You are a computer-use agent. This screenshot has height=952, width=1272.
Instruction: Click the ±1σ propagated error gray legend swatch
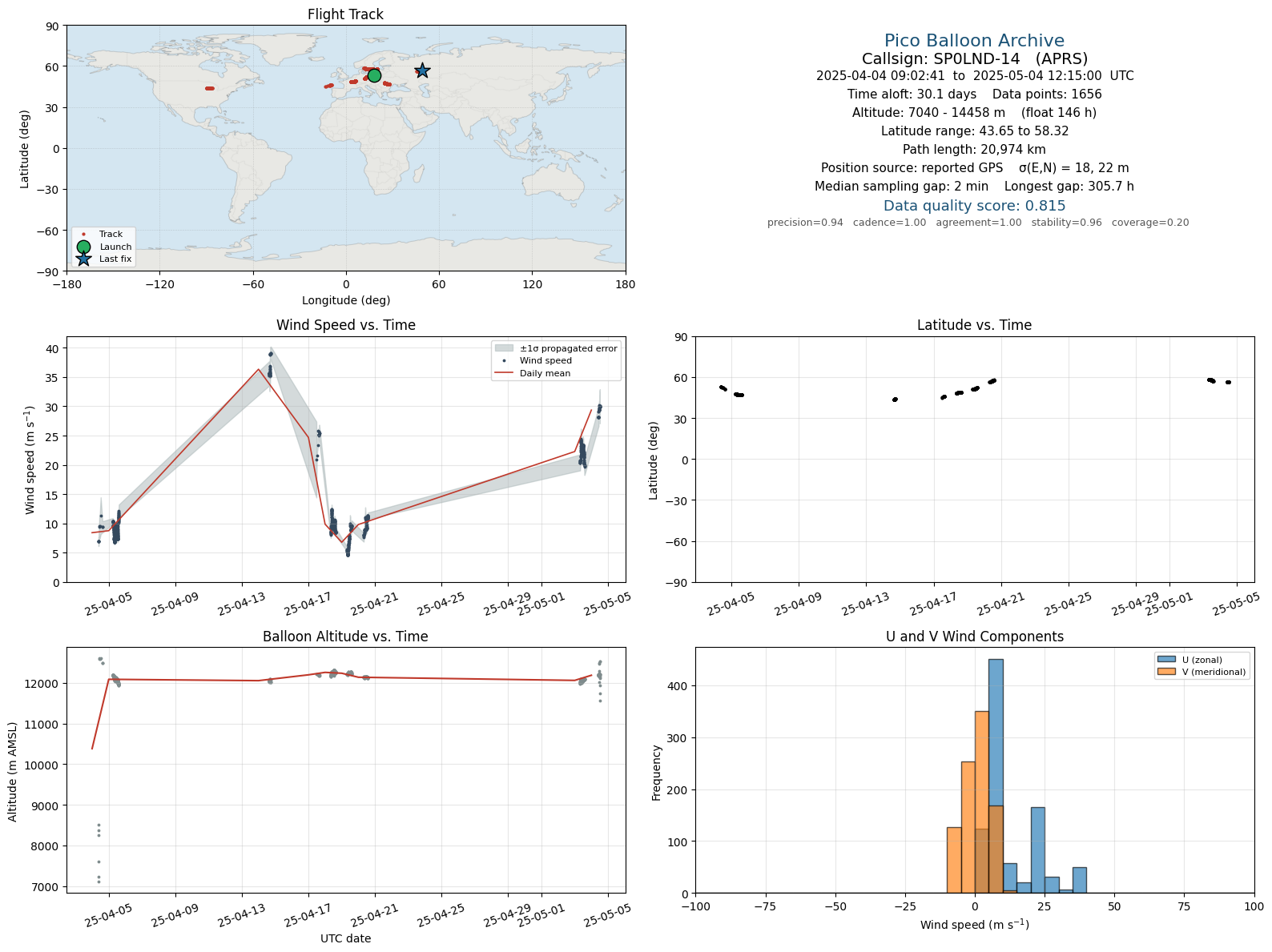coord(504,348)
